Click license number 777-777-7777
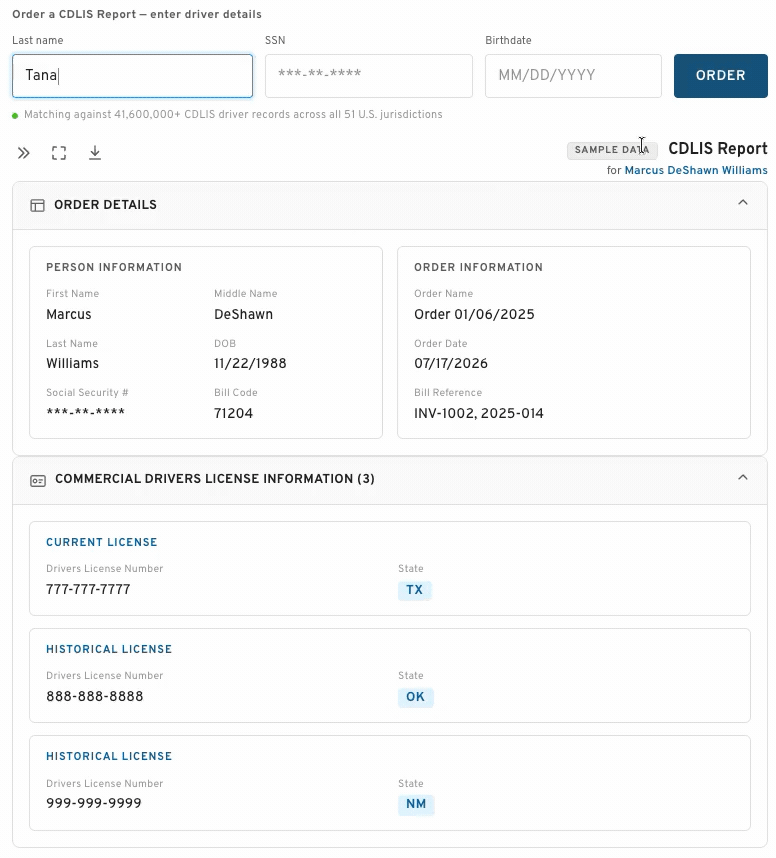 click(x=88, y=589)
